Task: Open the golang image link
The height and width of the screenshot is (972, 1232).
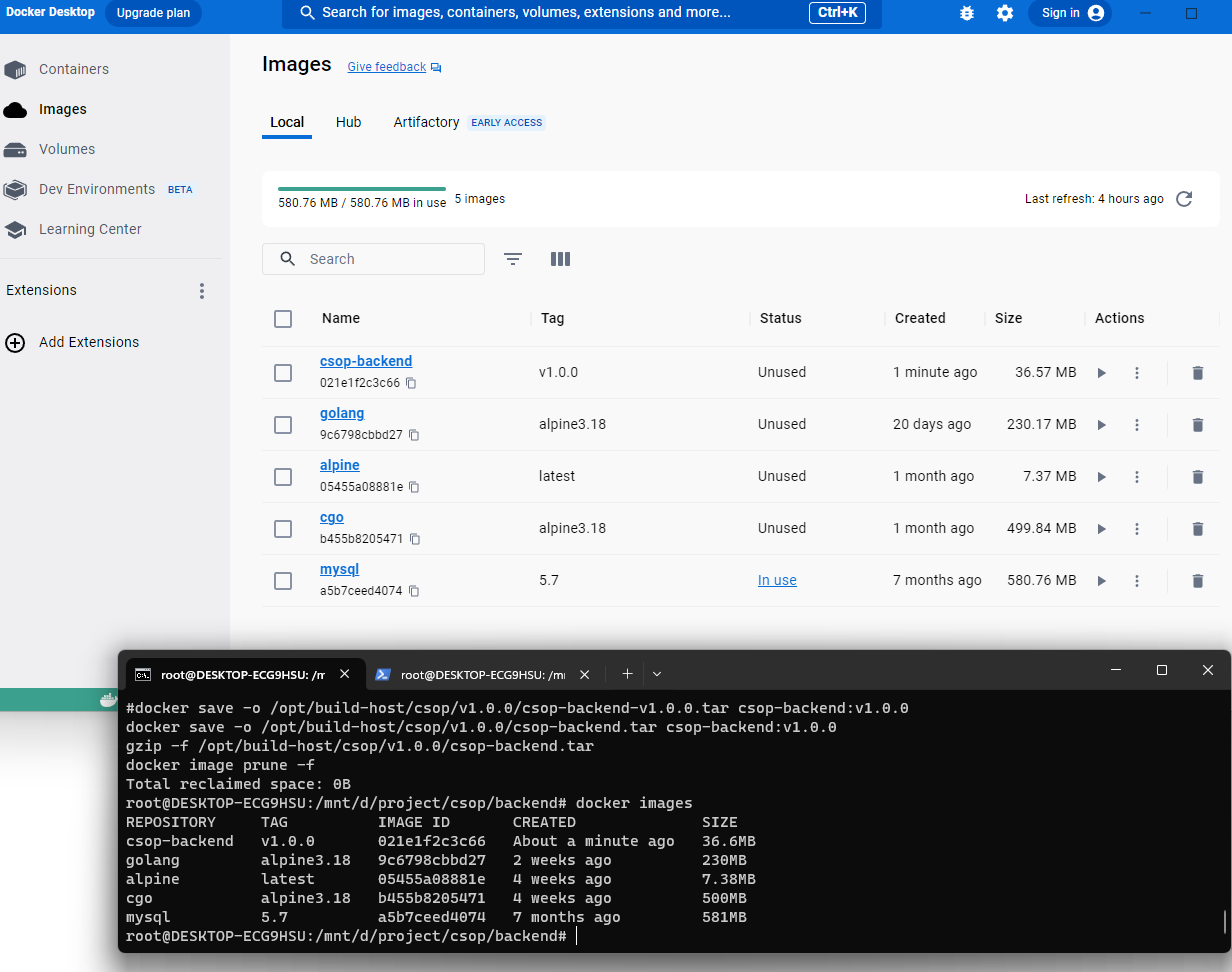Action: (342, 413)
